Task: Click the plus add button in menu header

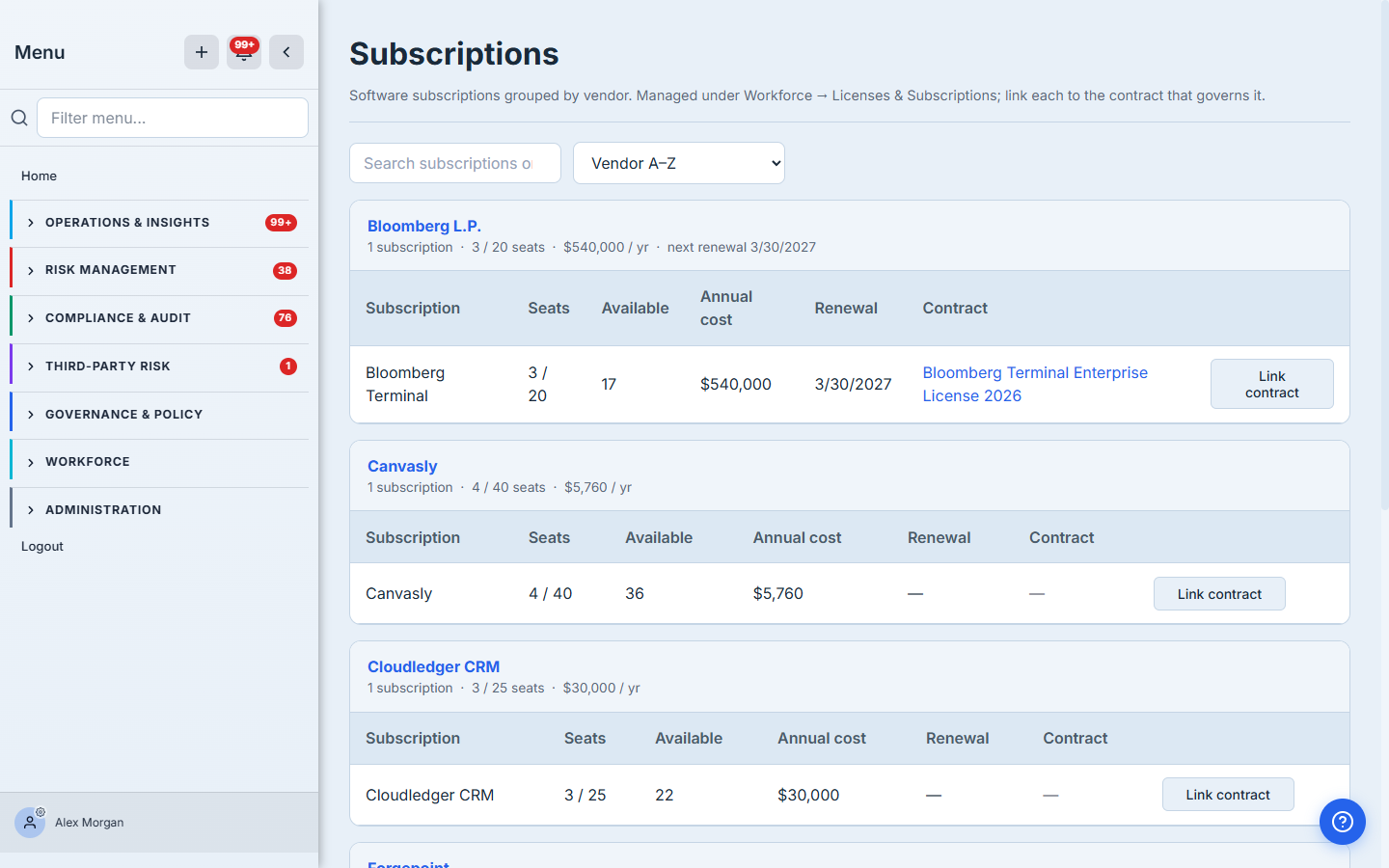Action: pyautogui.click(x=202, y=52)
